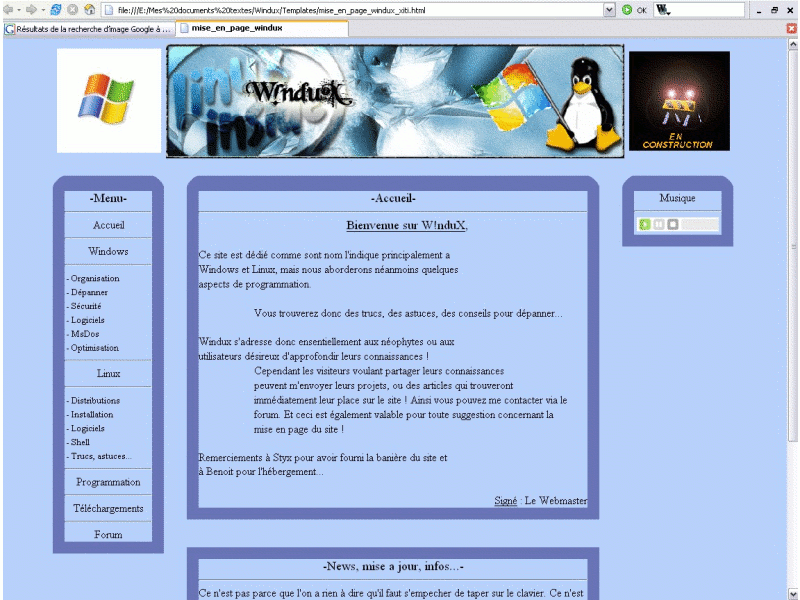Click the Stop loading icon
The width and height of the screenshot is (800, 600).
tap(73, 9)
